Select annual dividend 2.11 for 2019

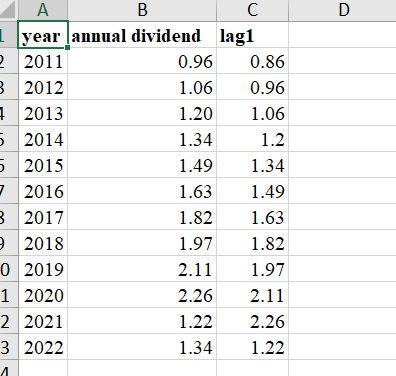click(142, 269)
